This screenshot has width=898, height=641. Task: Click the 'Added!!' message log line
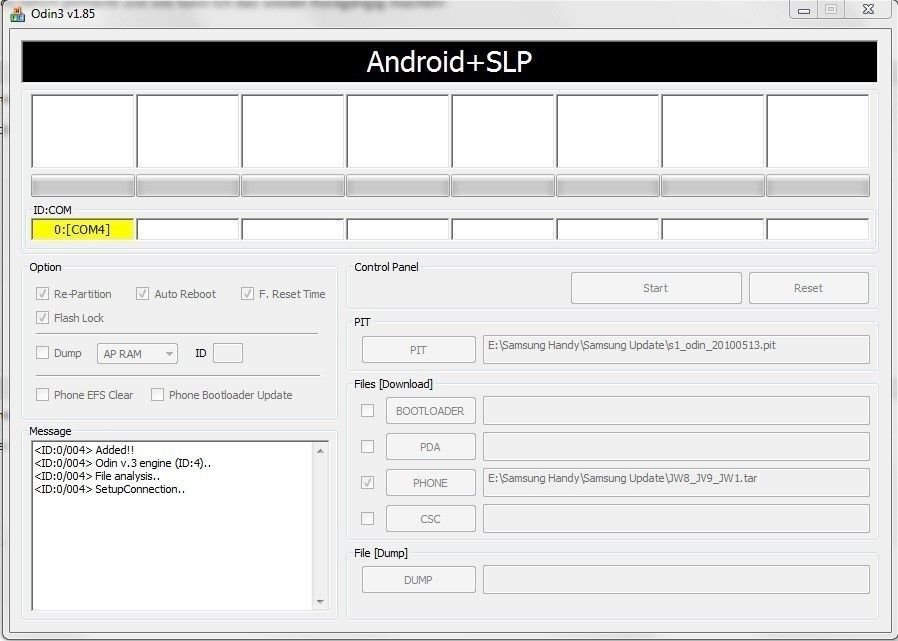(x=84, y=450)
